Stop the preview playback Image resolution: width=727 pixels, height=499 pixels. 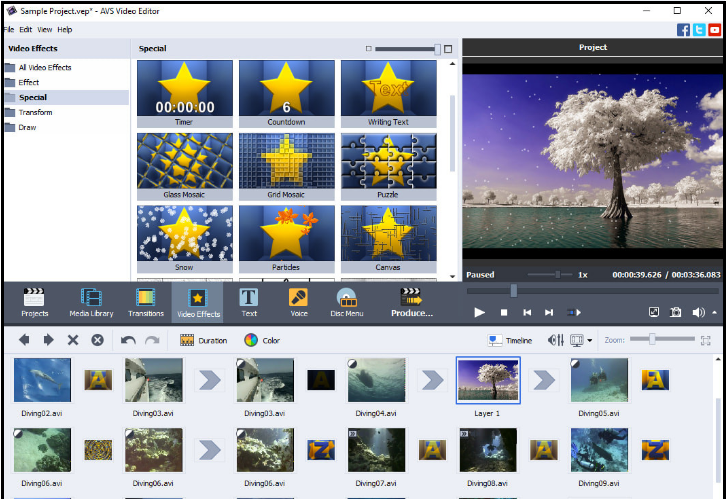[x=504, y=313]
